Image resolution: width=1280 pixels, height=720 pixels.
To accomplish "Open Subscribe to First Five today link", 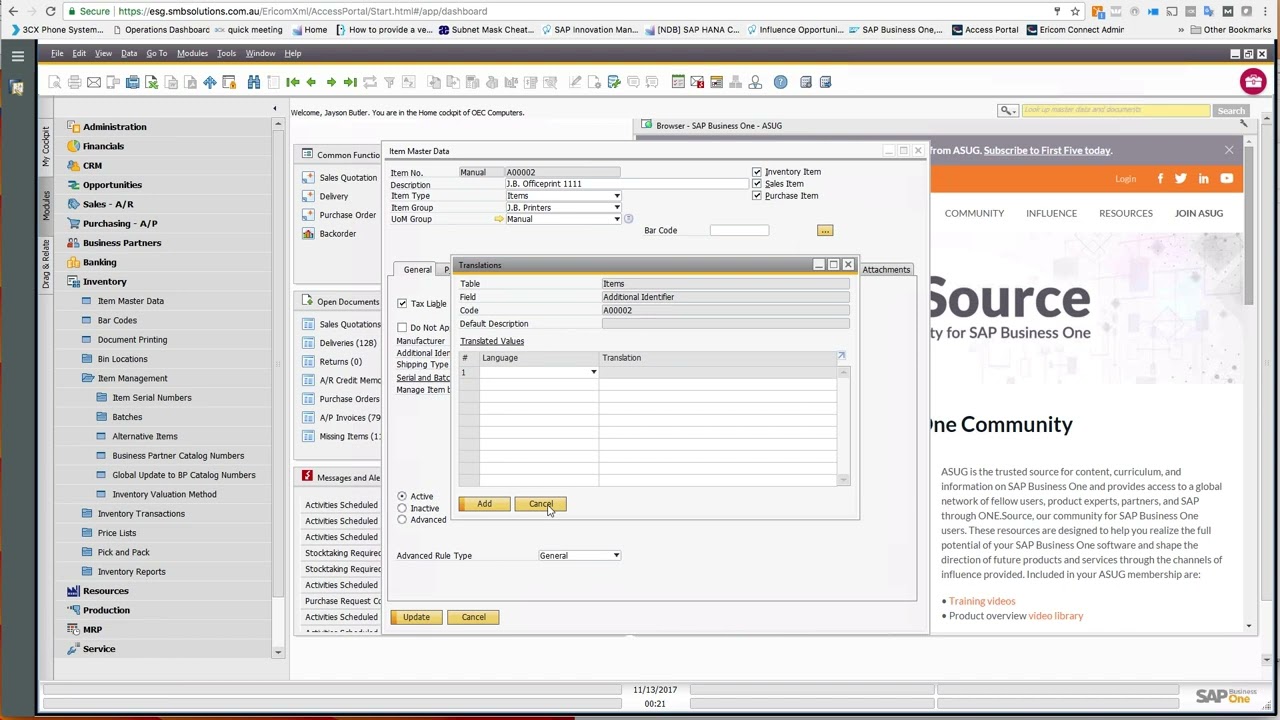I will tap(1047, 150).
